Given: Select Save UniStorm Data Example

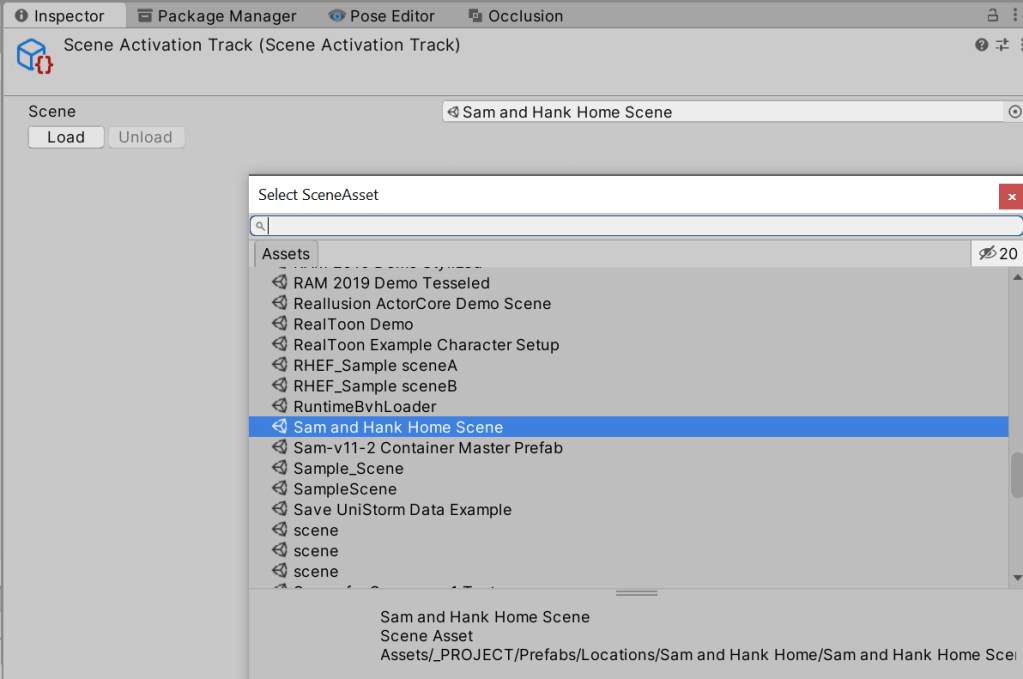Looking at the screenshot, I should click(x=628, y=510).
